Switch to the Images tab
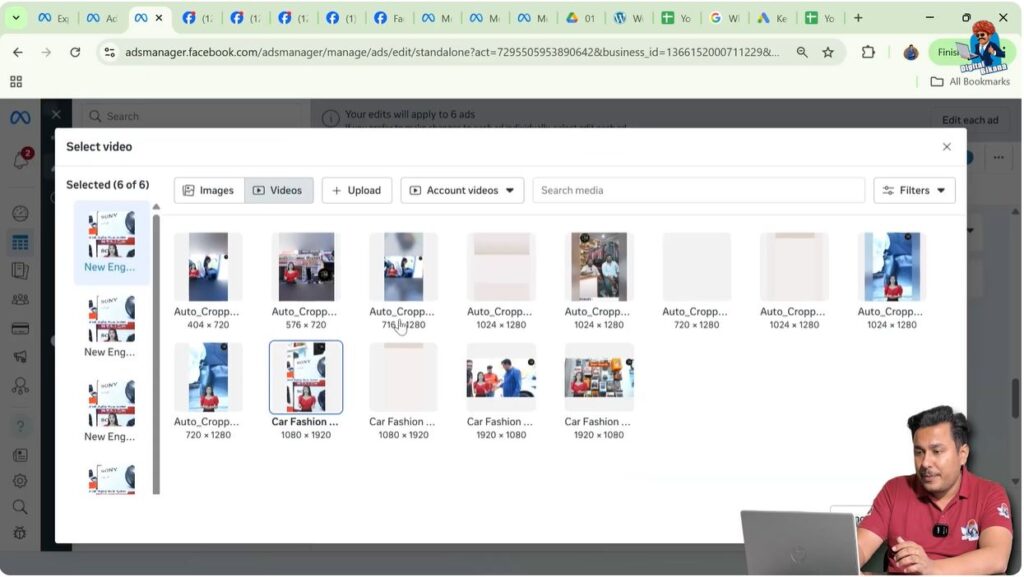 tap(208, 190)
